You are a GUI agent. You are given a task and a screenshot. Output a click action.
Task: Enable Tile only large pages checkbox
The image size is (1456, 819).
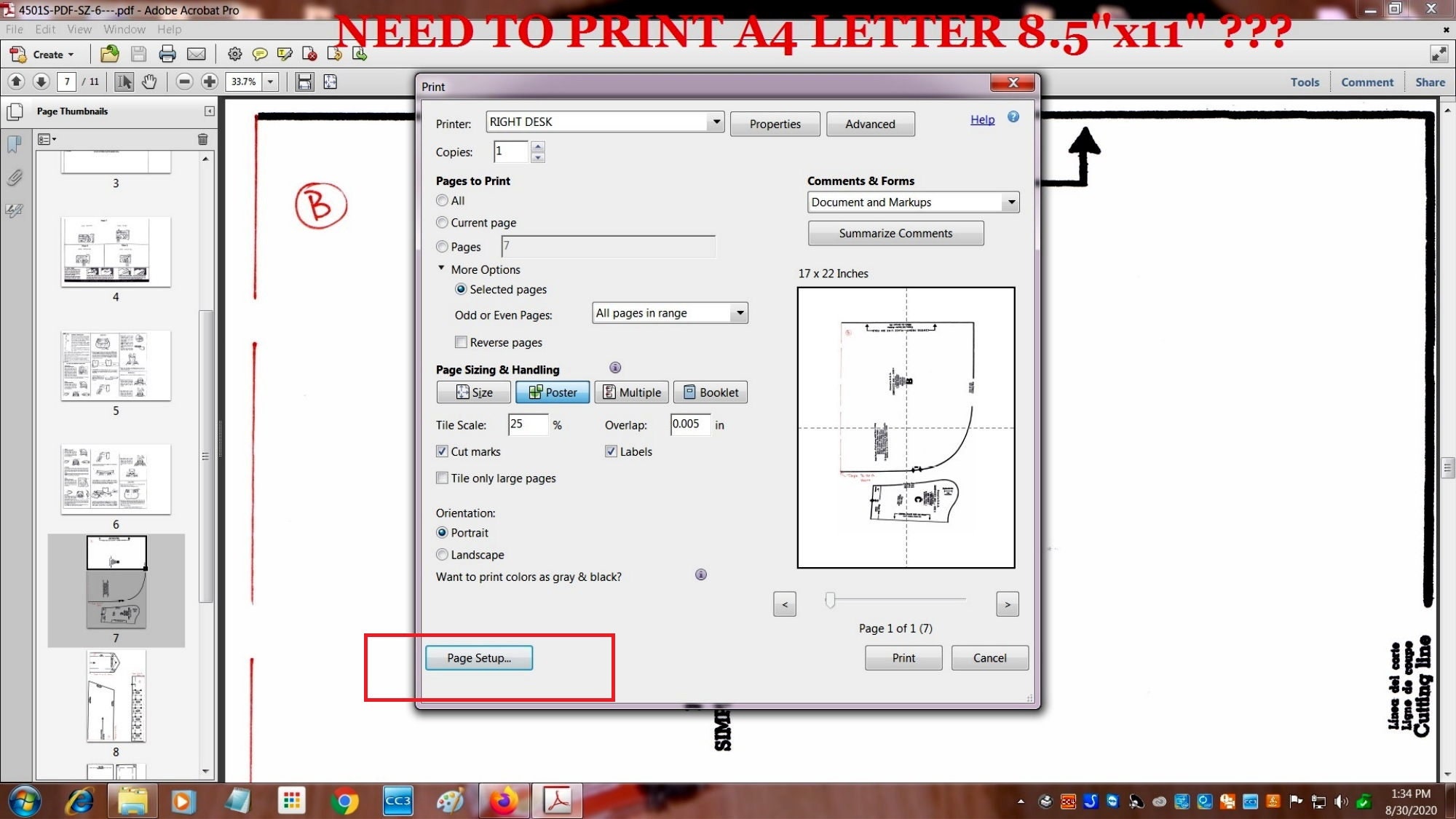tap(442, 478)
